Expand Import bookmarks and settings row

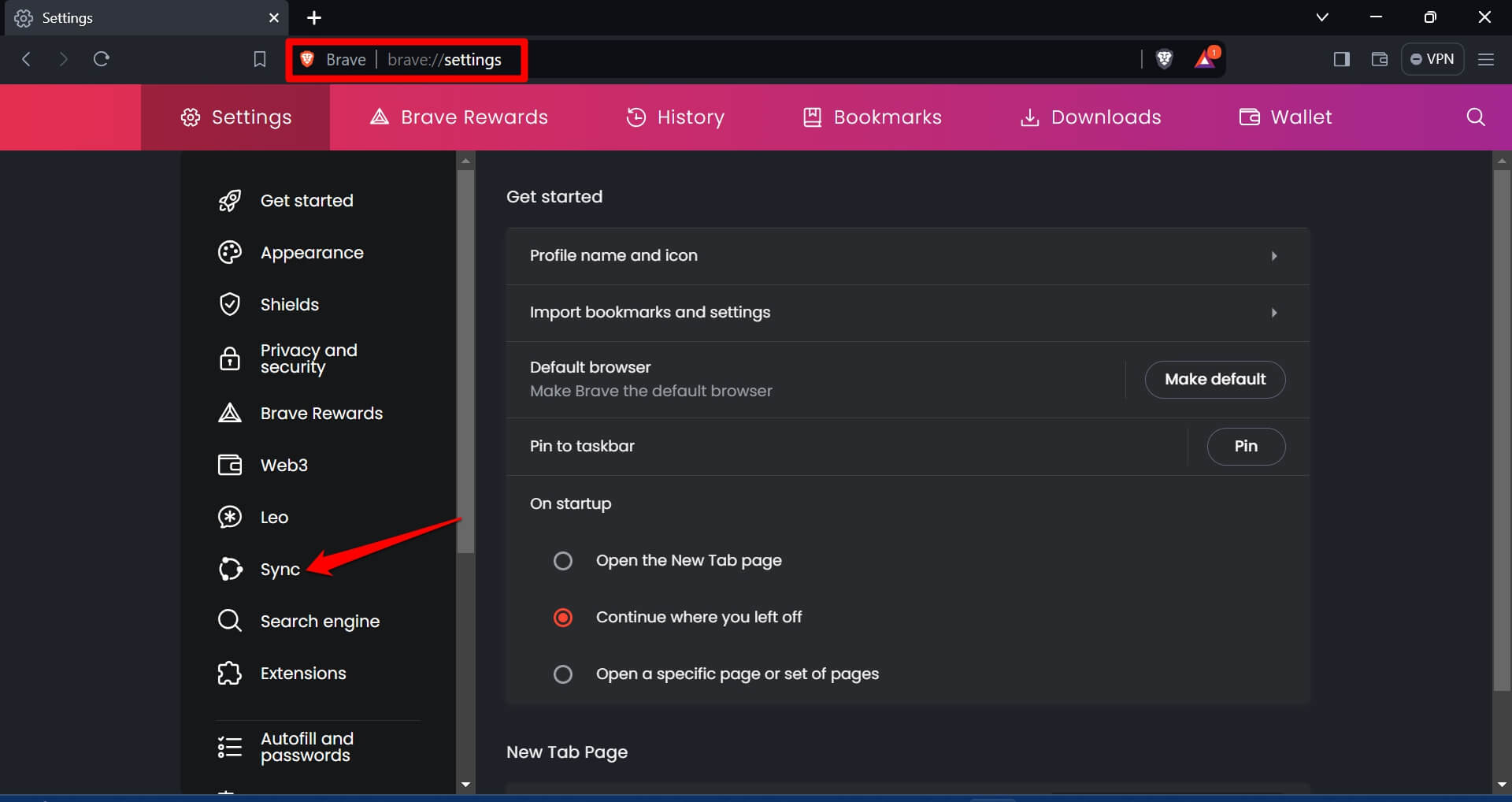pyautogui.click(x=907, y=313)
